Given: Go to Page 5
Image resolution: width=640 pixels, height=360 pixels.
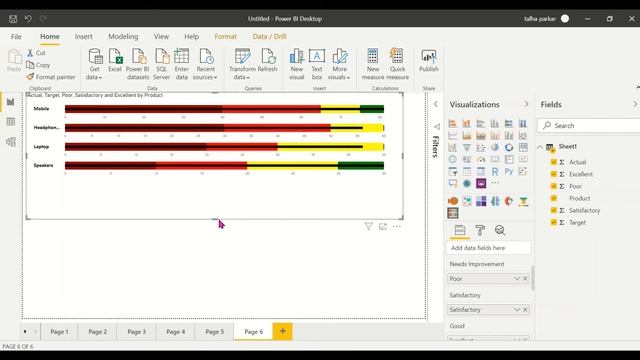Looking at the screenshot, I should 215,331.
